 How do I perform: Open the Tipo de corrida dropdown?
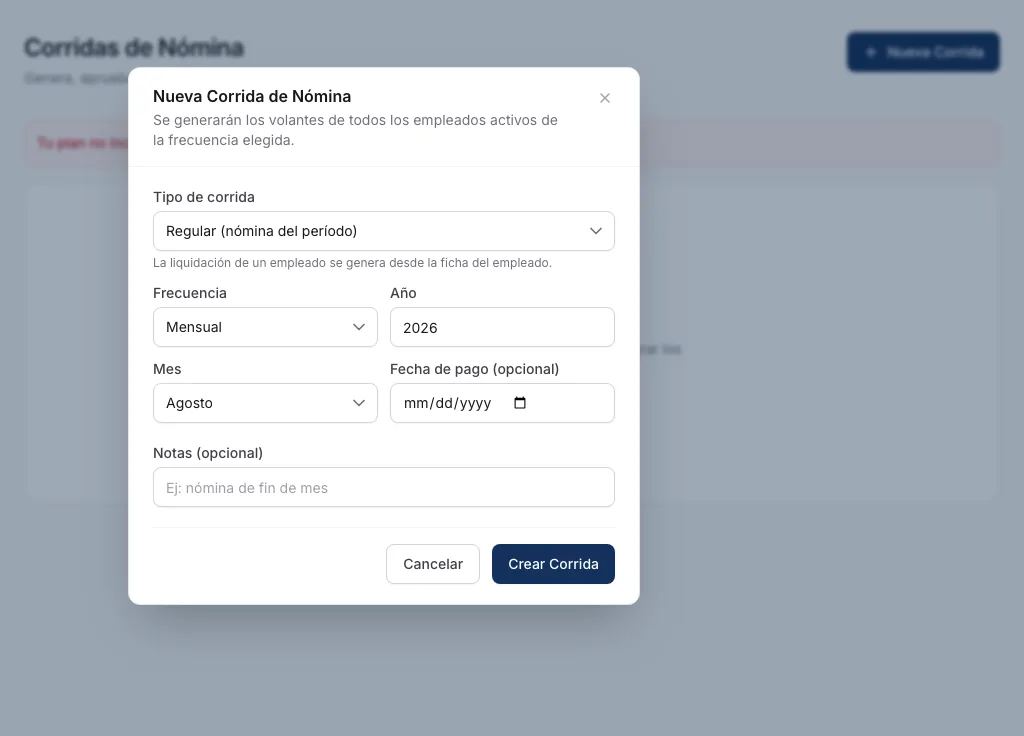(383, 231)
